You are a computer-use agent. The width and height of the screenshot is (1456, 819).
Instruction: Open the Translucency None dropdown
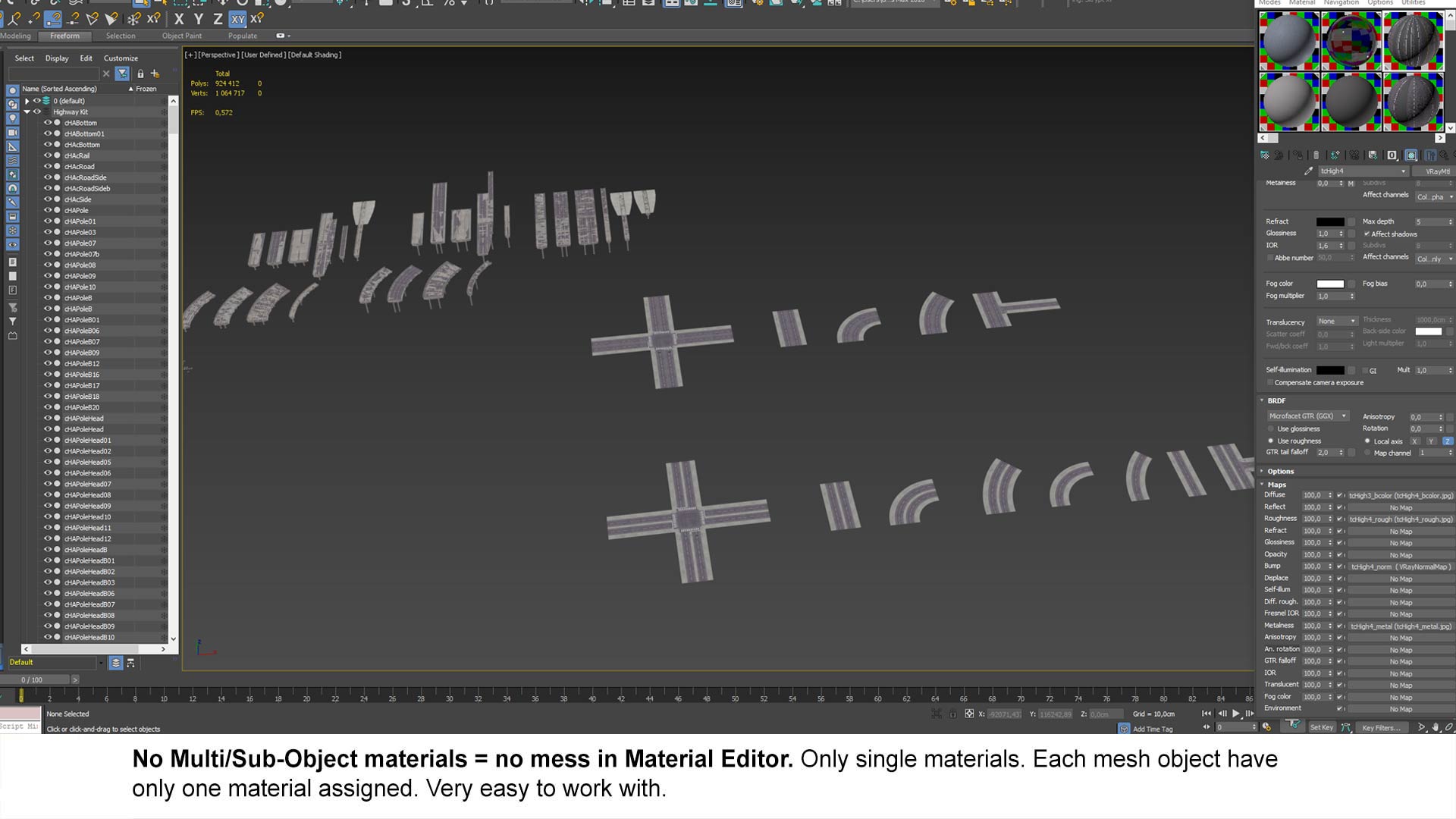[x=1336, y=322]
